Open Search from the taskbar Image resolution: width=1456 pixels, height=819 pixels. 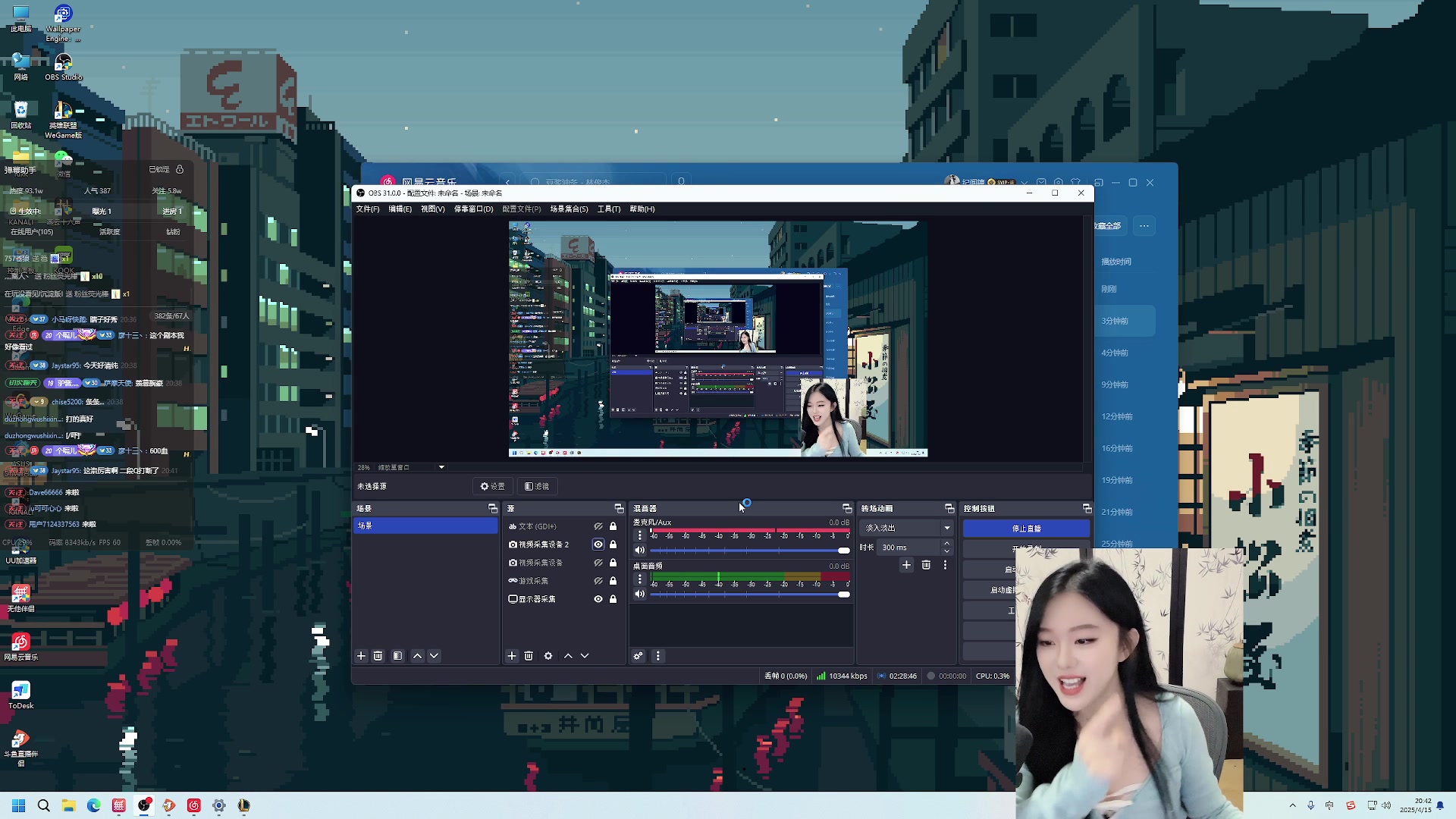click(44, 805)
